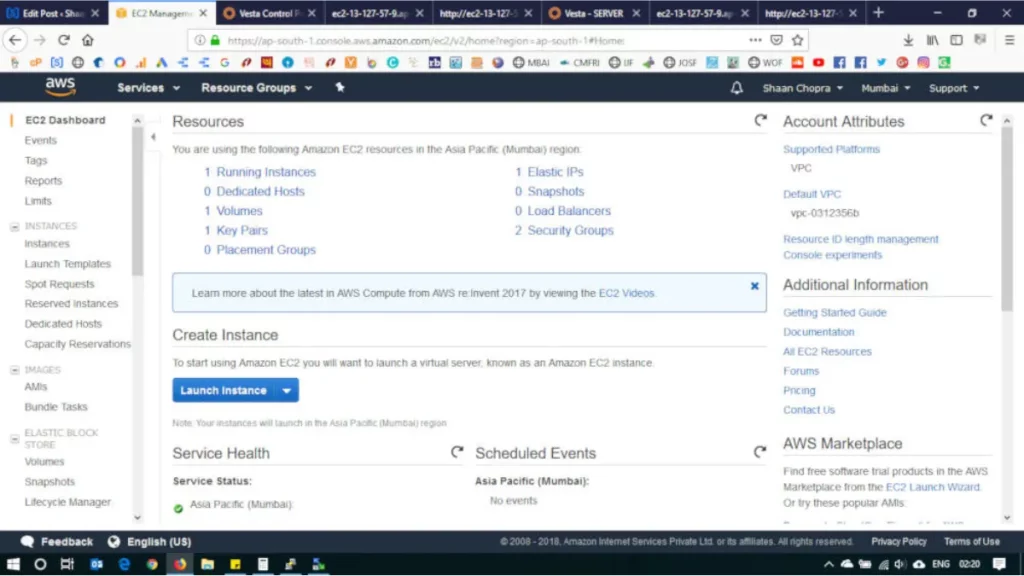Switch to the Edit Post tab
Viewport: 1024px width, 576px height.
pyautogui.click(x=53, y=13)
